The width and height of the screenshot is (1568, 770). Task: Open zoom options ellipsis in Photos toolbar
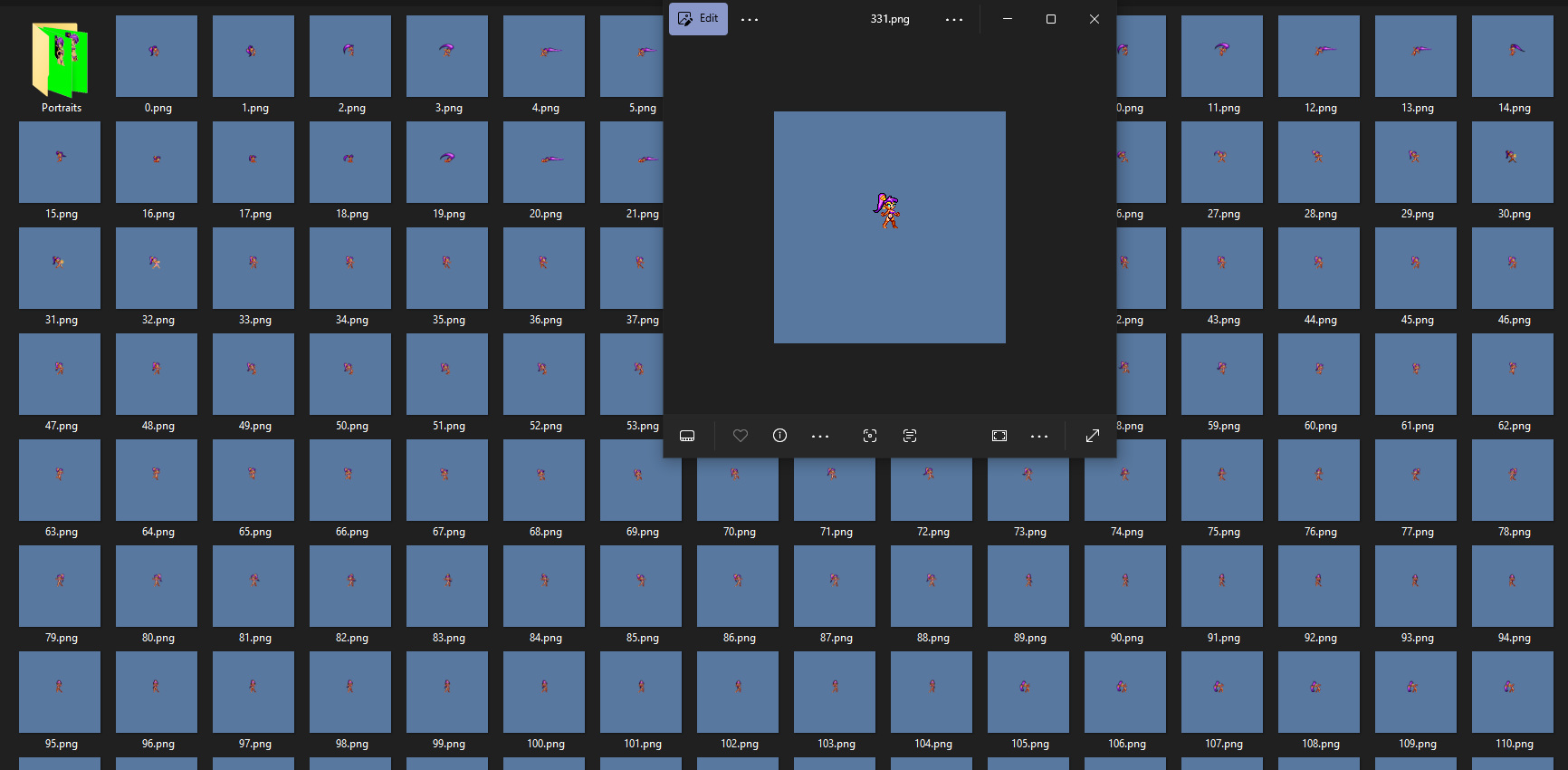point(1039,436)
